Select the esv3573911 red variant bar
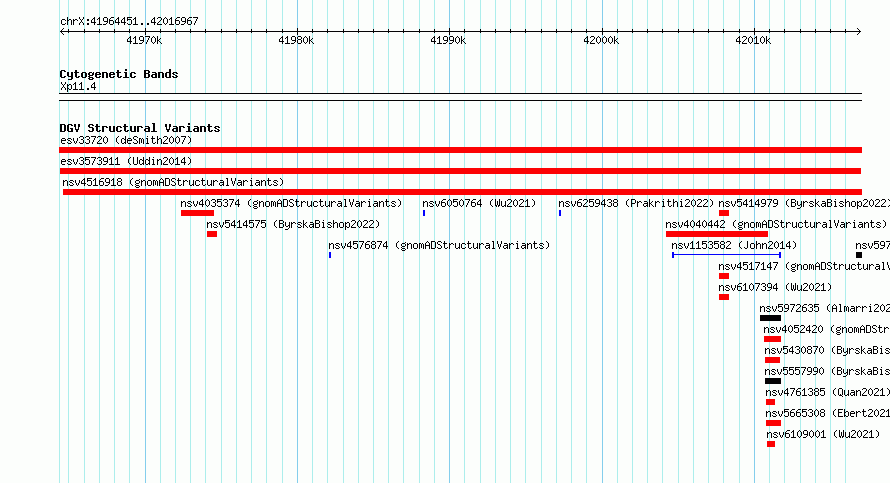The width and height of the screenshot is (890, 483). tap(460, 171)
